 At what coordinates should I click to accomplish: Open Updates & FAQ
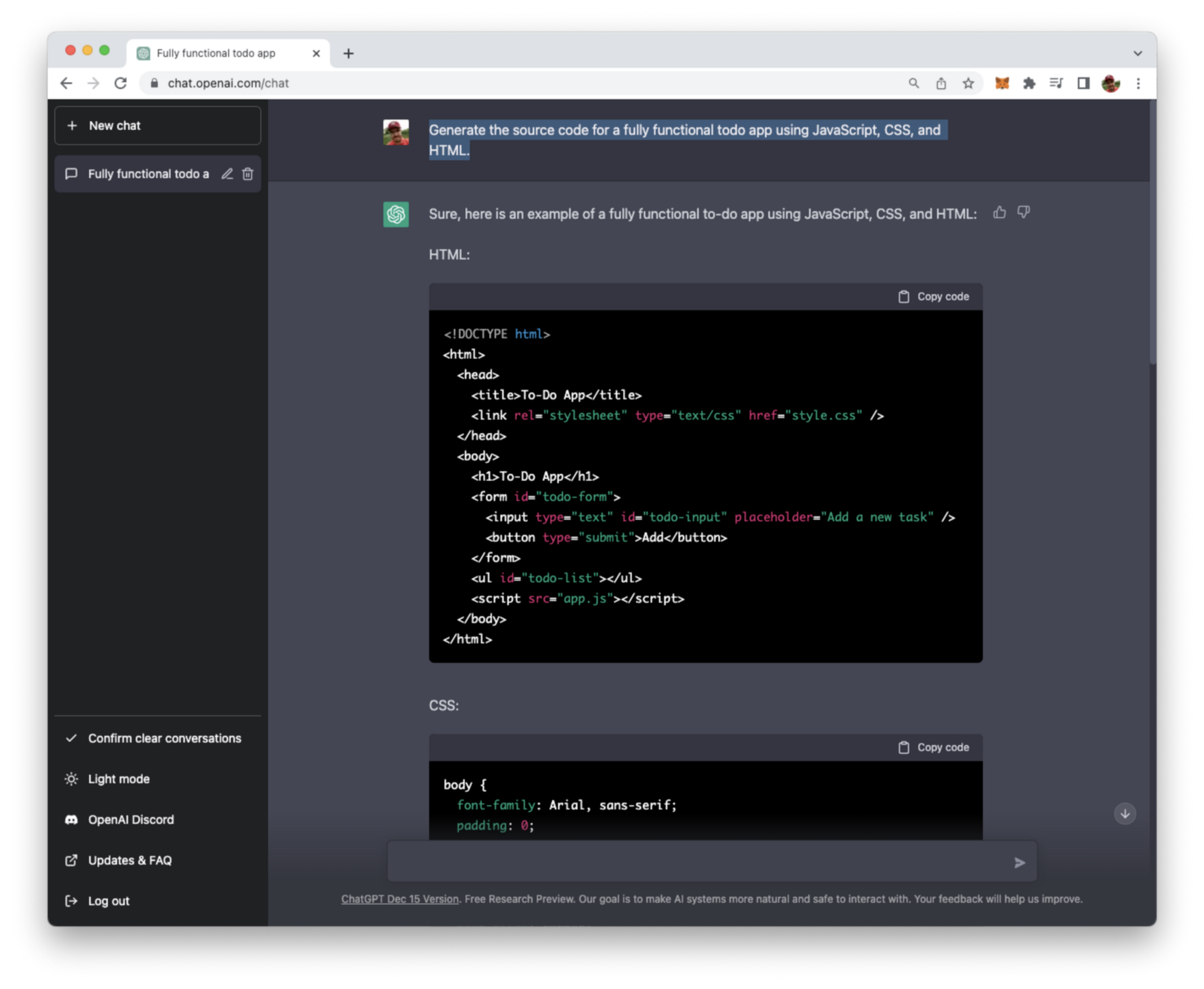point(157,860)
